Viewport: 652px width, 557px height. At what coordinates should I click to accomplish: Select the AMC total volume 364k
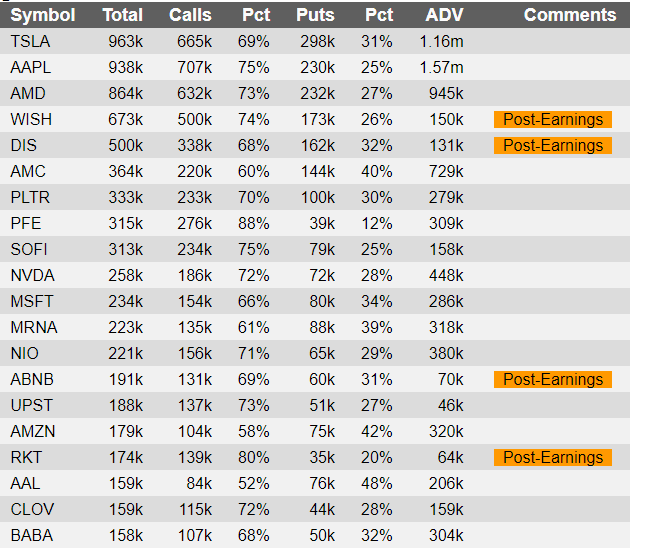(126, 171)
